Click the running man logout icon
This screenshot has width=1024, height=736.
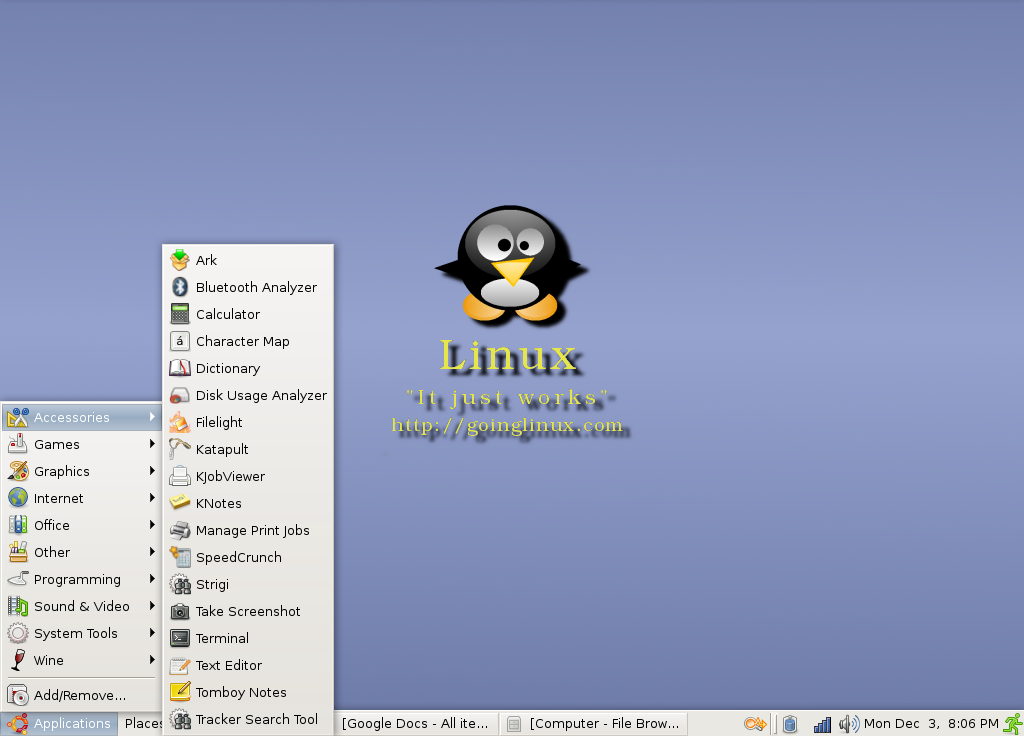click(1014, 723)
